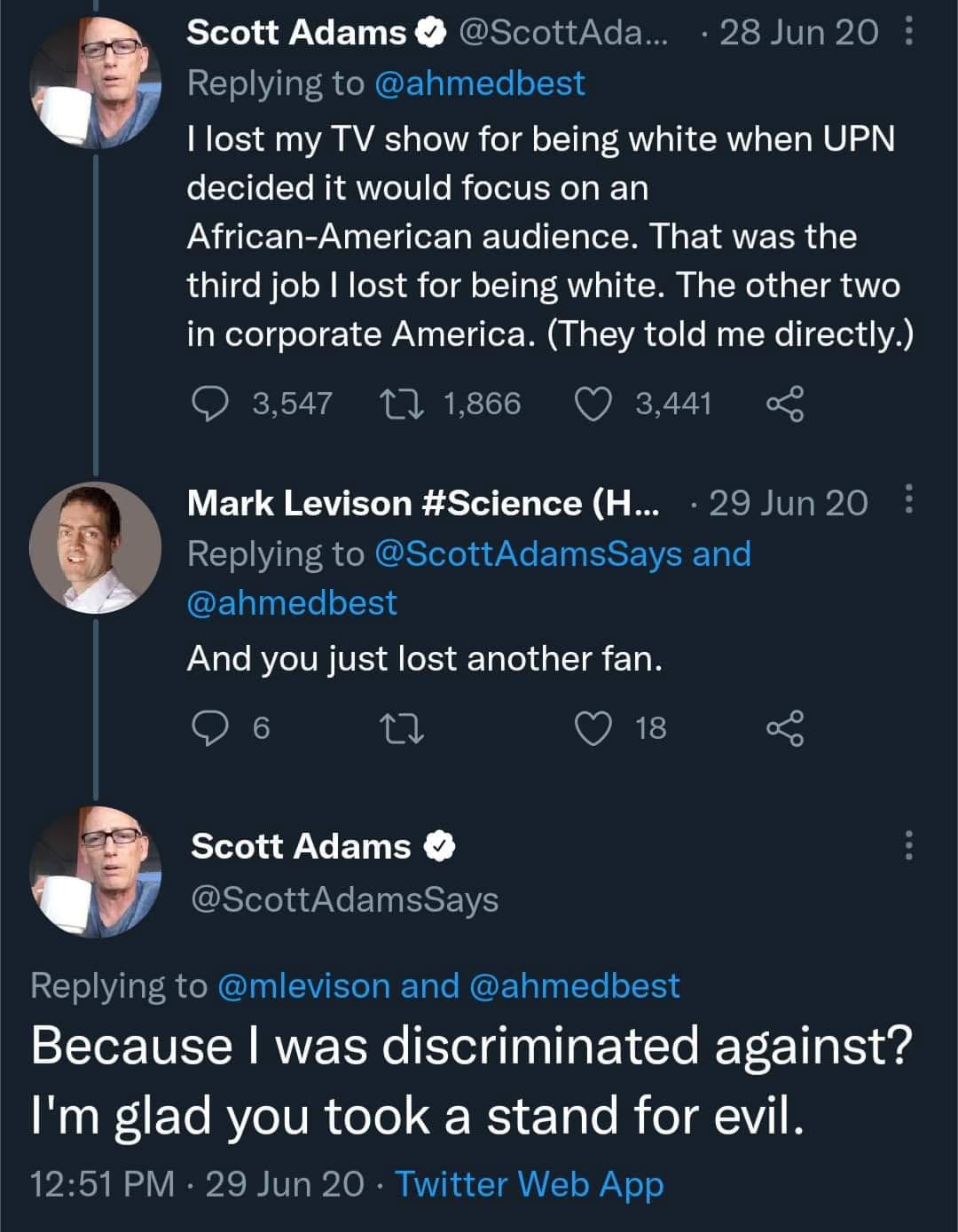Open more options on Mark Levison's tweet
Viewport: 958px width, 1232px height.
pos(907,501)
